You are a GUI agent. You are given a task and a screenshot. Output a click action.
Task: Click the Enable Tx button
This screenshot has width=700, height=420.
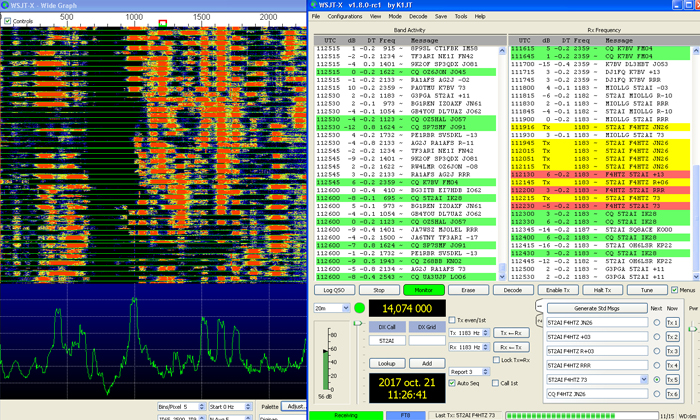point(558,290)
